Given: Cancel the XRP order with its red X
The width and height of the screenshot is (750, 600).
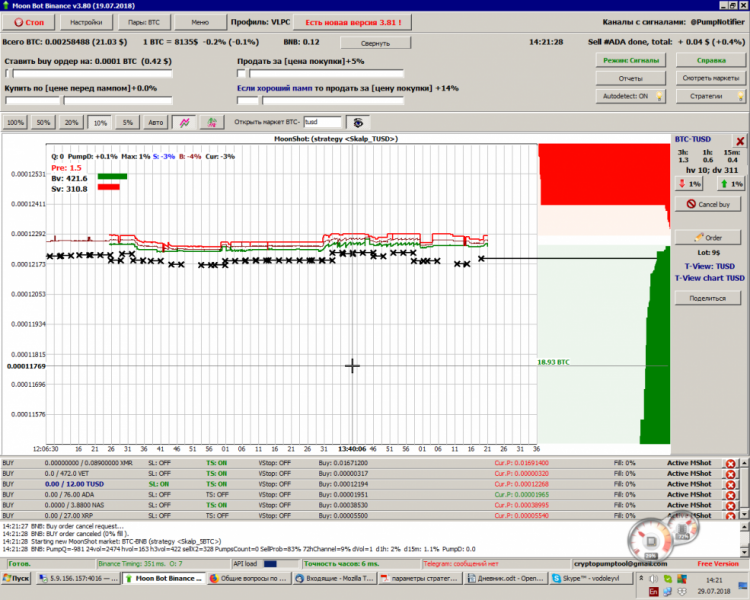Looking at the screenshot, I should (x=730, y=516).
